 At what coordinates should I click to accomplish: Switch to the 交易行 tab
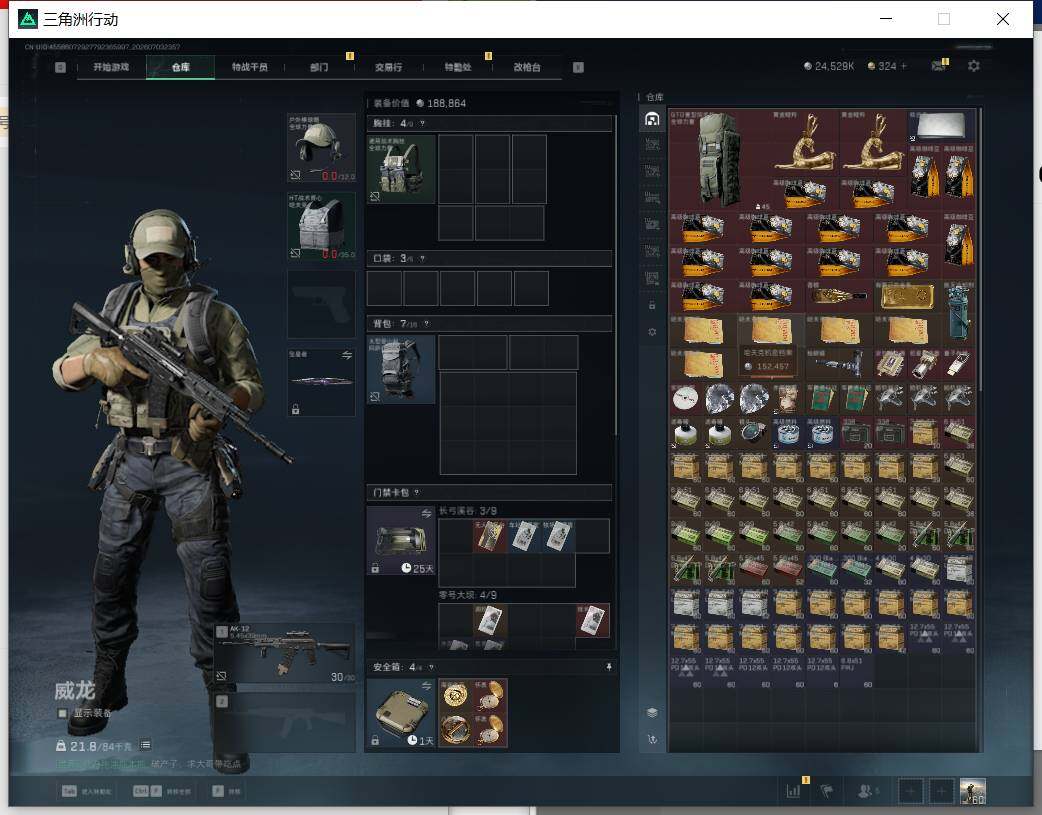(388, 67)
